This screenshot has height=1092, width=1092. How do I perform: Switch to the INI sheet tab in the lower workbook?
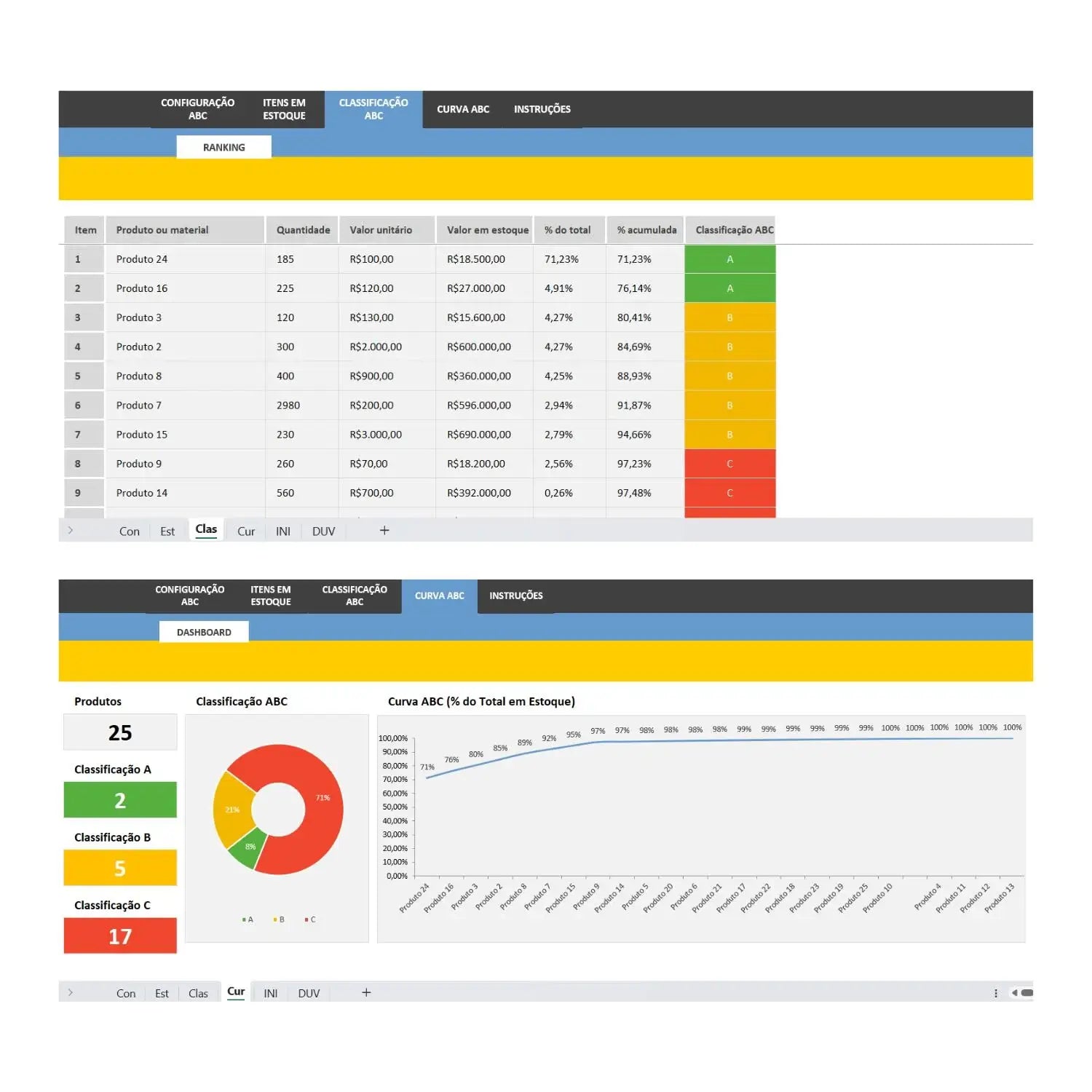pos(270,993)
